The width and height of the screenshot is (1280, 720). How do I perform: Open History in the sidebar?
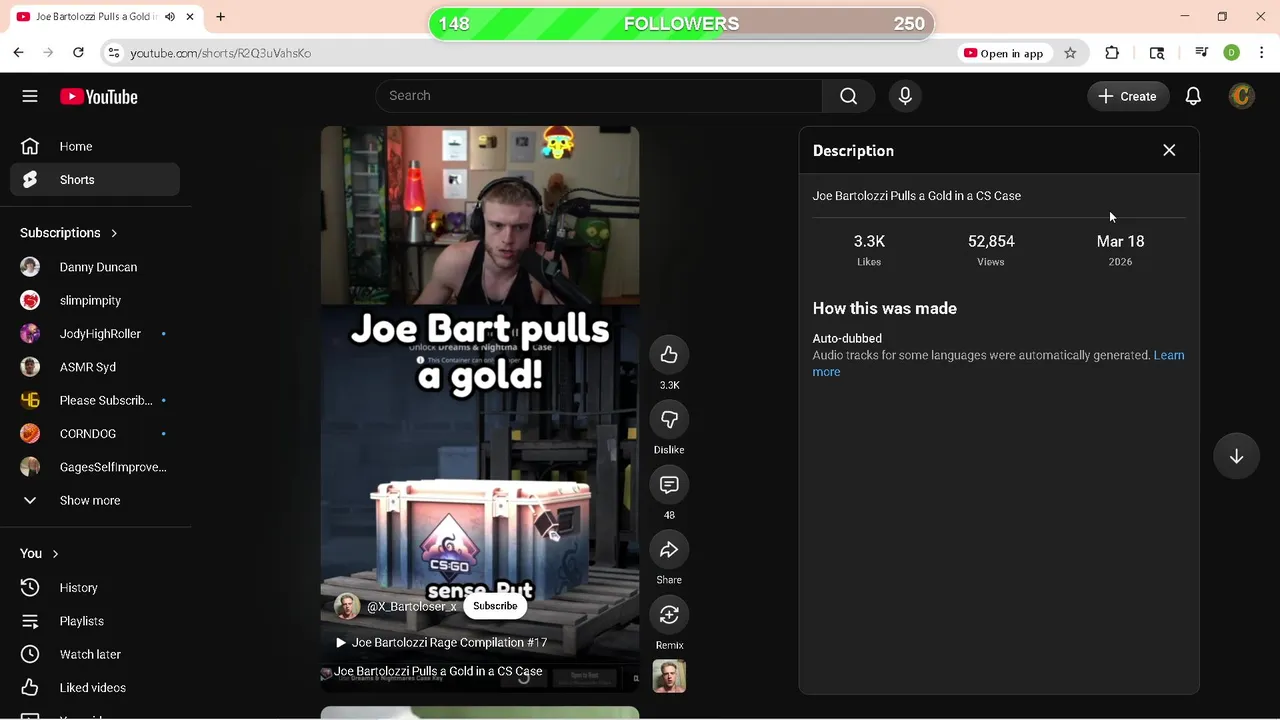pos(95,588)
